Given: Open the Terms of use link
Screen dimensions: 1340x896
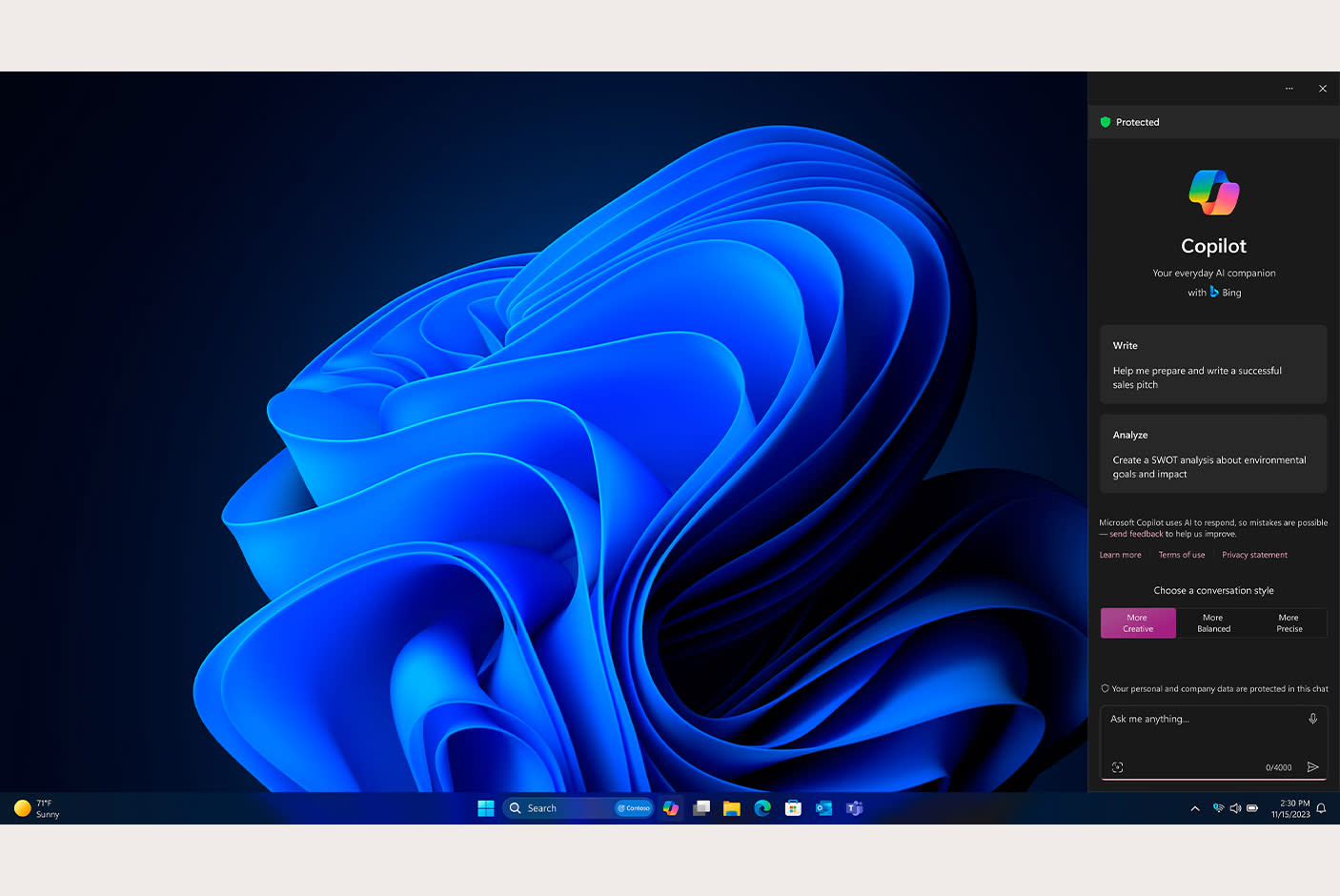Looking at the screenshot, I should (1181, 555).
